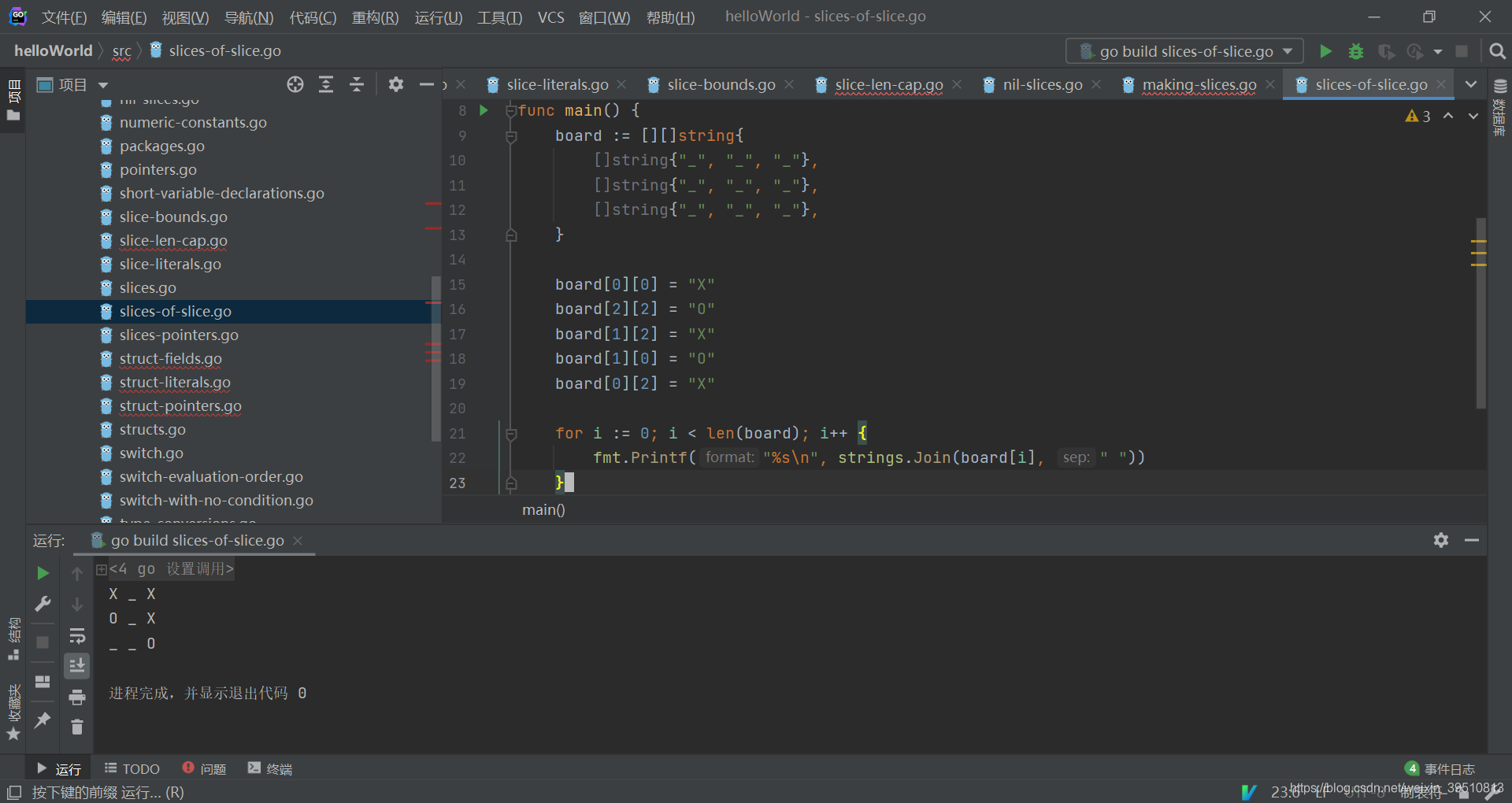Collapse for loop fold marker

[x=511, y=434]
